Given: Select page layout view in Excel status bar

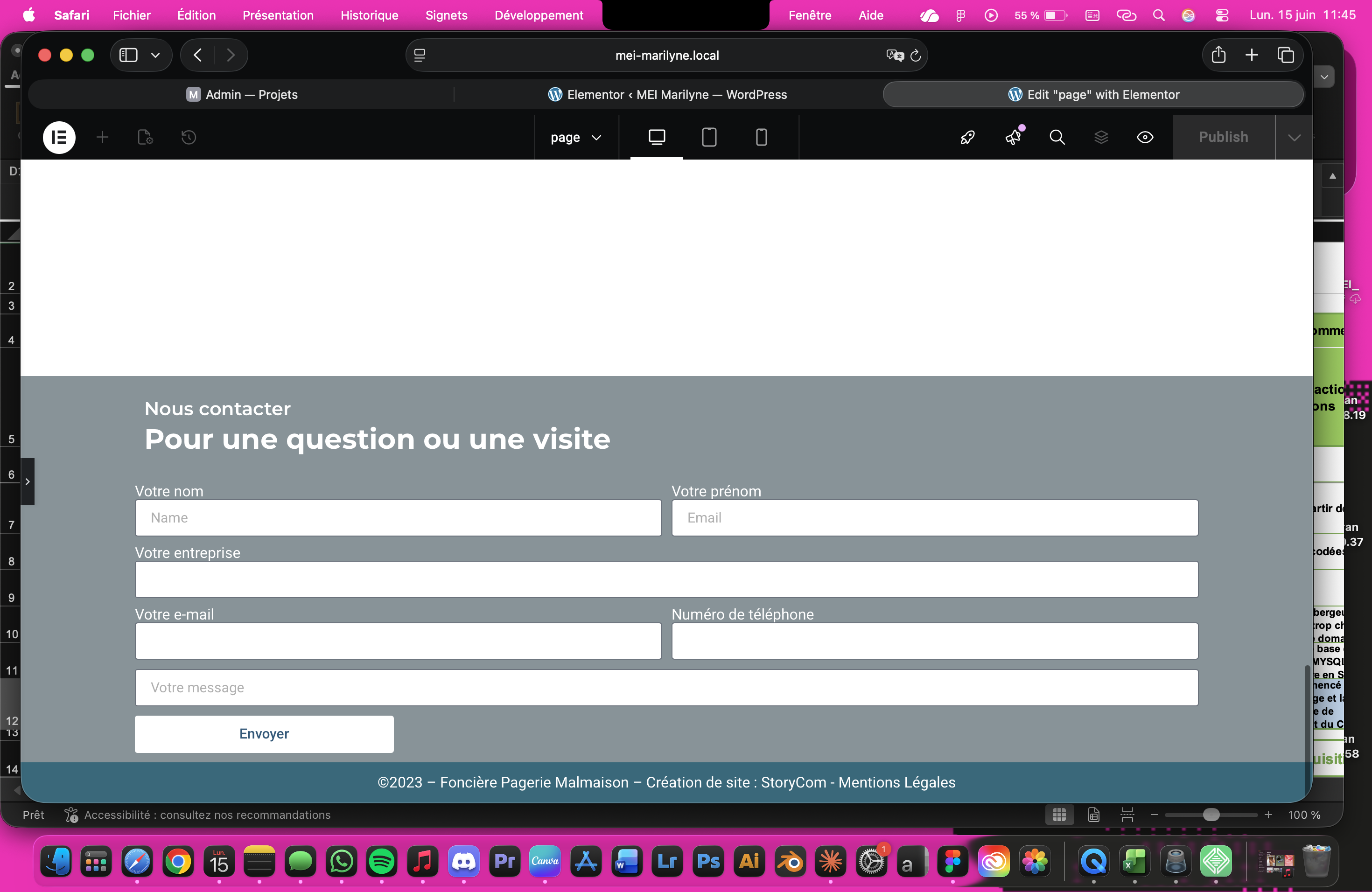Looking at the screenshot, I should point(1093,815).
